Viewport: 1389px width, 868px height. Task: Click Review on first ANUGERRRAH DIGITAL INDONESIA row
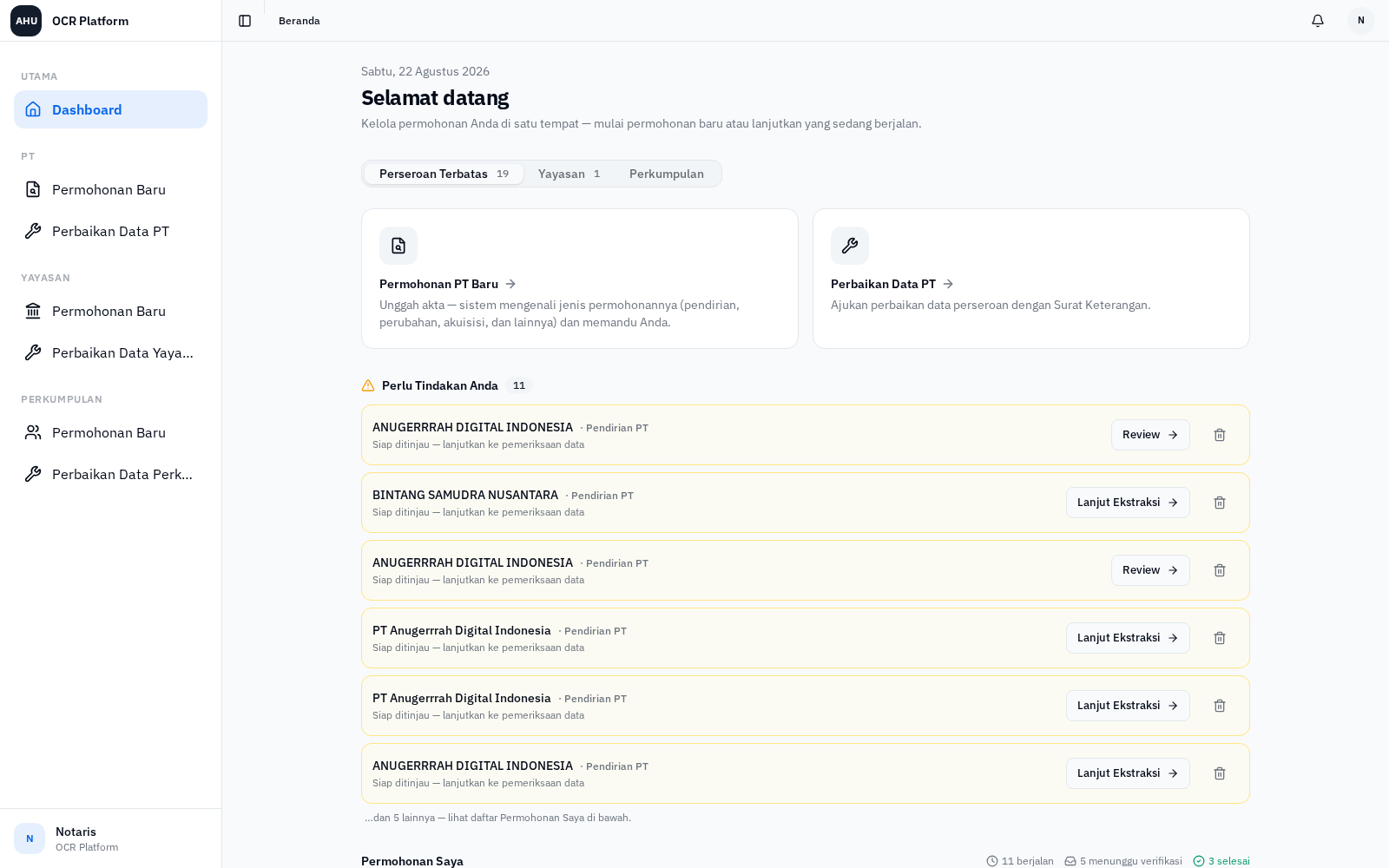click(1150, 435)
